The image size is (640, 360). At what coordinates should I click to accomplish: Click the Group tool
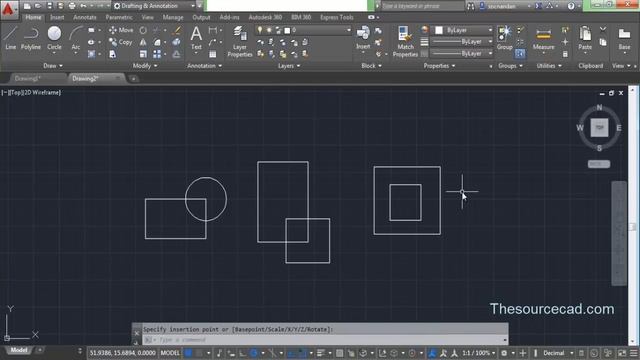tap(504, 38)
